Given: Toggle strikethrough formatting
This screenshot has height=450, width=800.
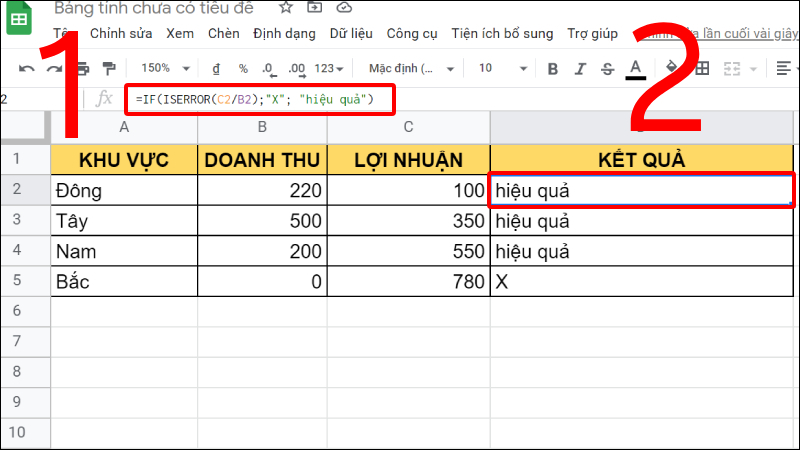Looking at the screenshot, I should click(x=607, y=69).
